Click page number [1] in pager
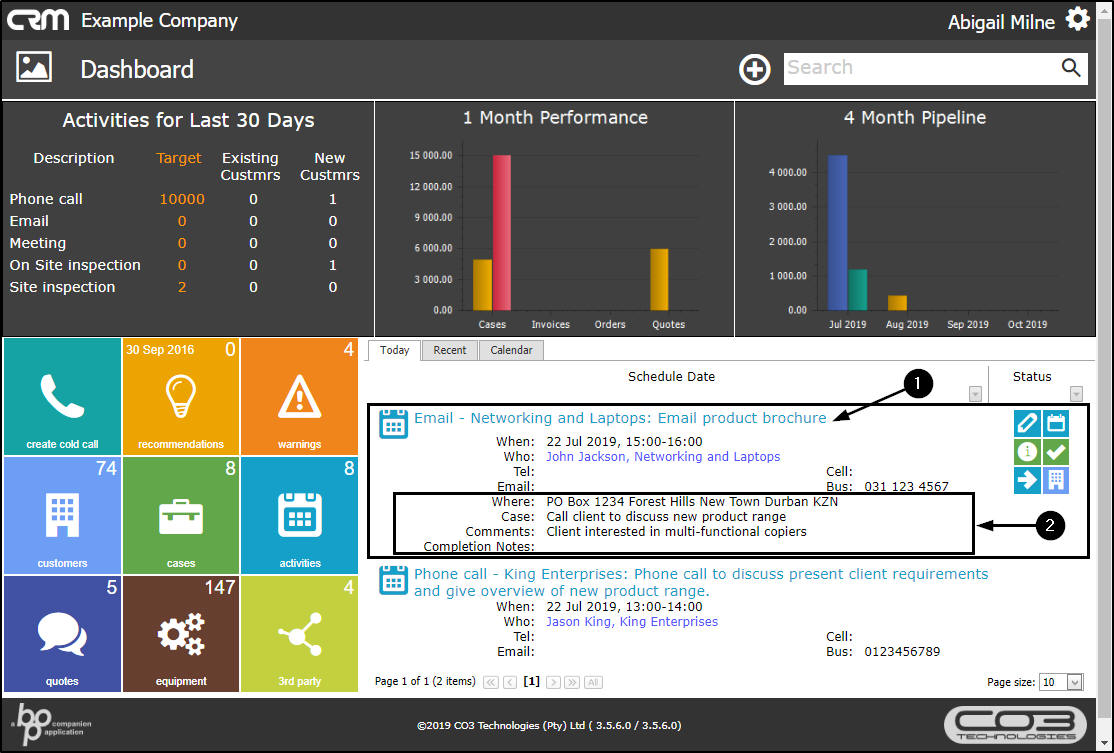Viewport: 1114px width, 753px height. coord(531,681)
